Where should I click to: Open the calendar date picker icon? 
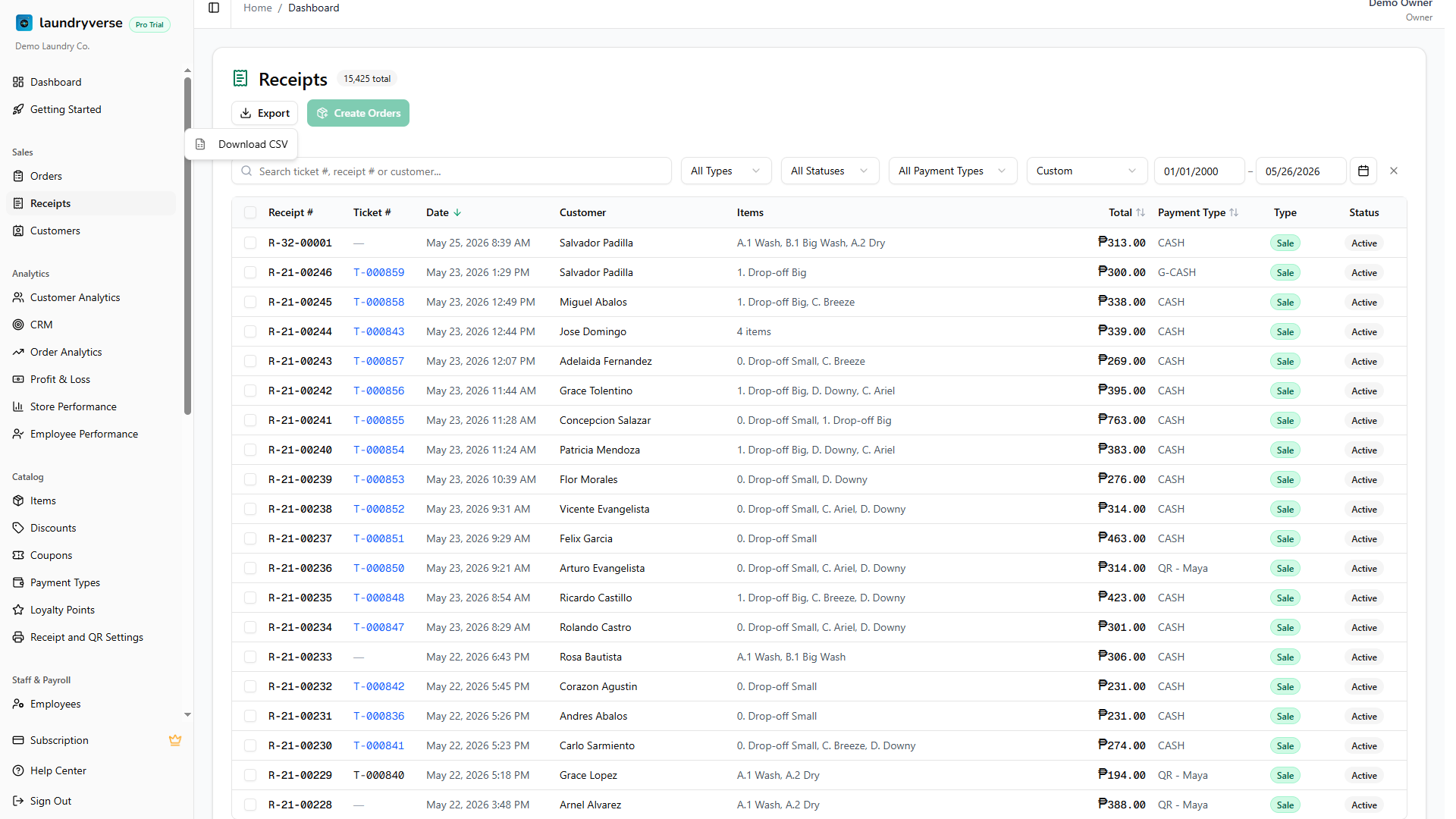pos(1363,171)
